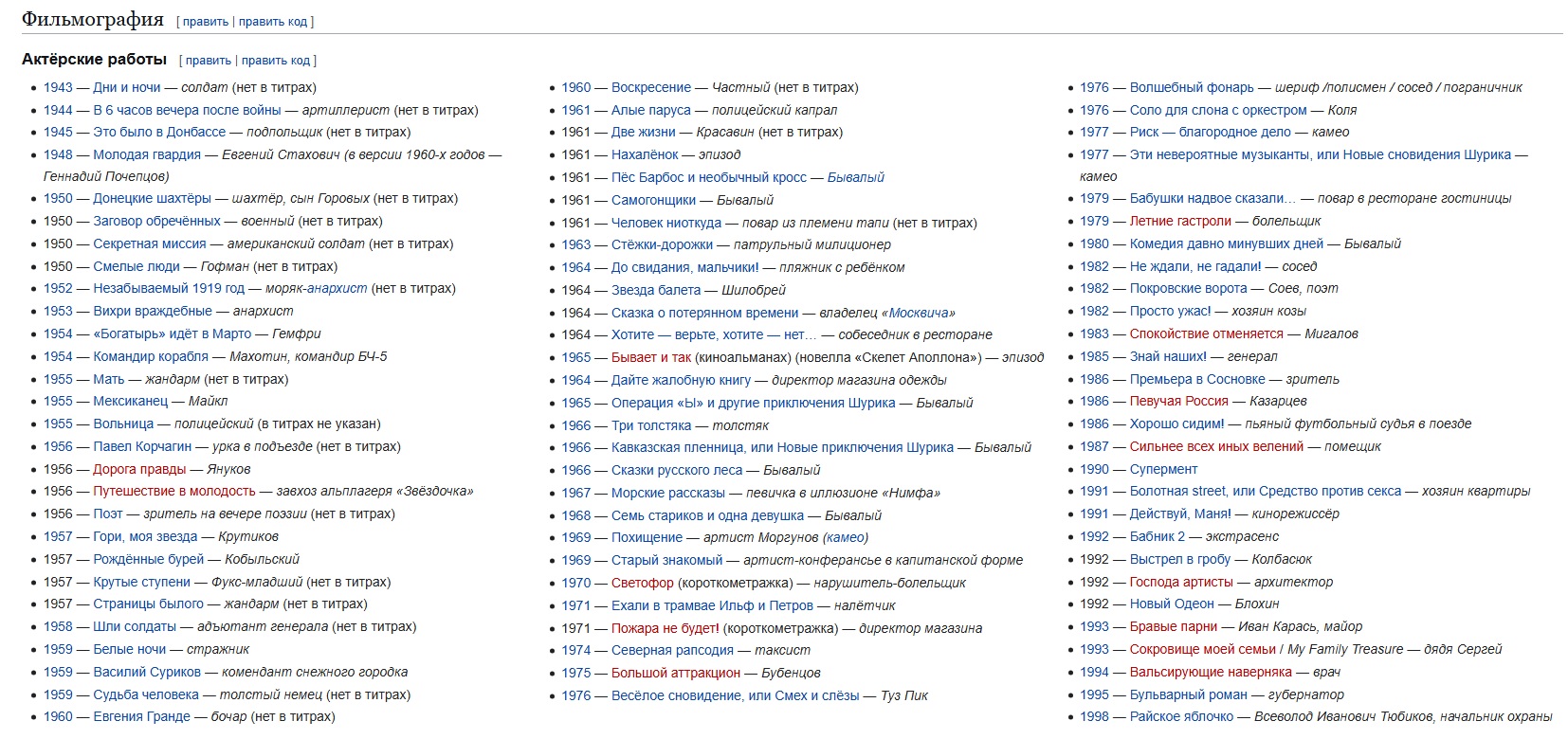Viewport: 1568px width, 739px height.
Task: Open red link 'Сокровище моей семьи'
Action: [1203, 649]
